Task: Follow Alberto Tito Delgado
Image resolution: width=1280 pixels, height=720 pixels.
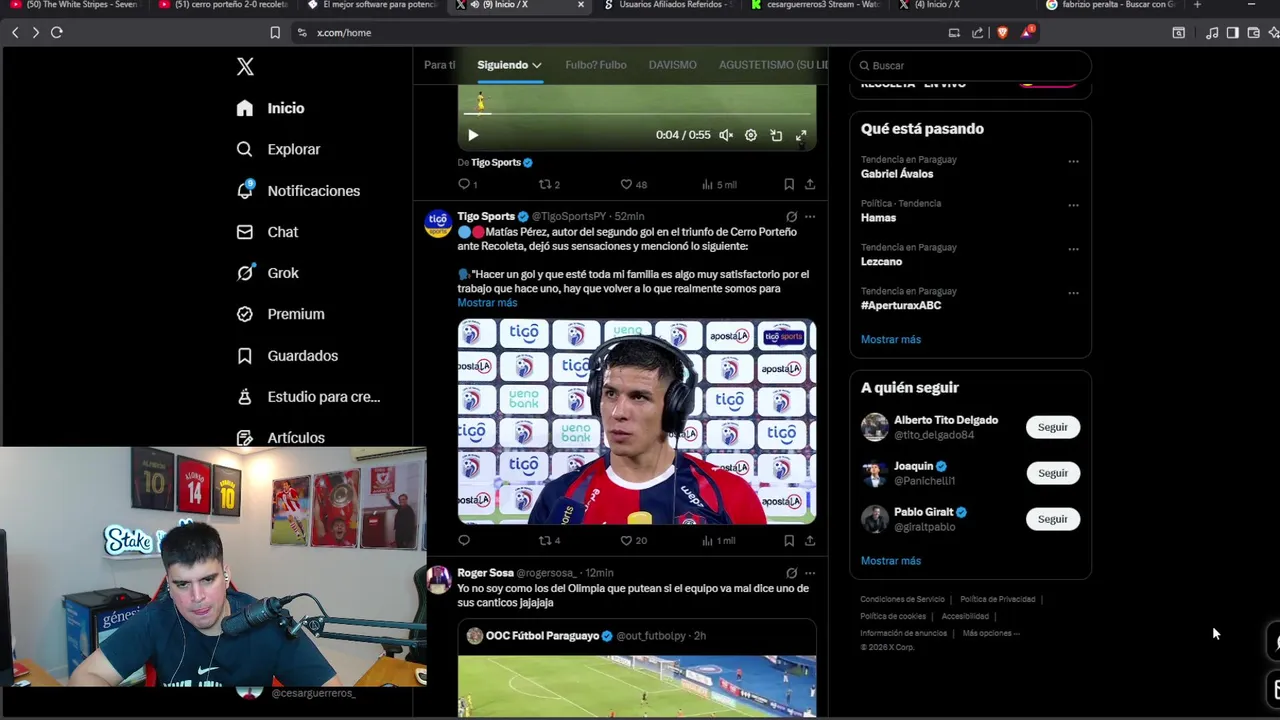Action: (1052, 427)
